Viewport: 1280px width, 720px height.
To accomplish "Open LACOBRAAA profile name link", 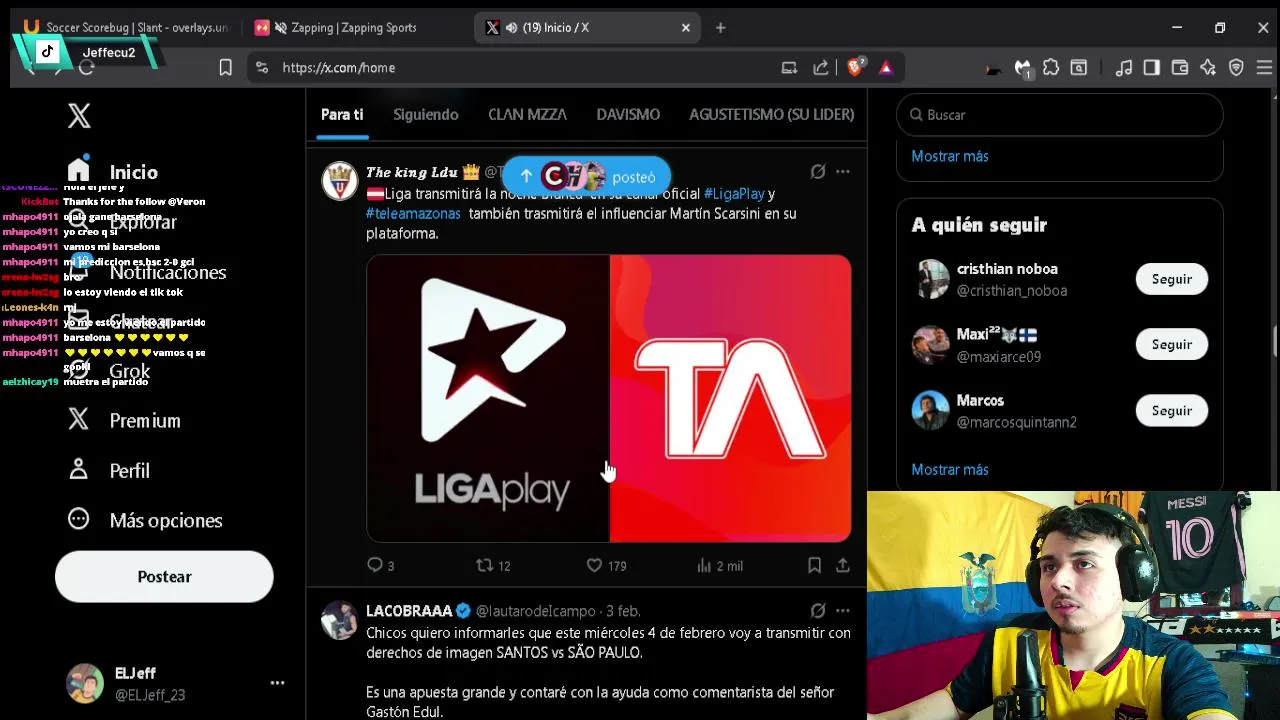I will tap(409, 611).
